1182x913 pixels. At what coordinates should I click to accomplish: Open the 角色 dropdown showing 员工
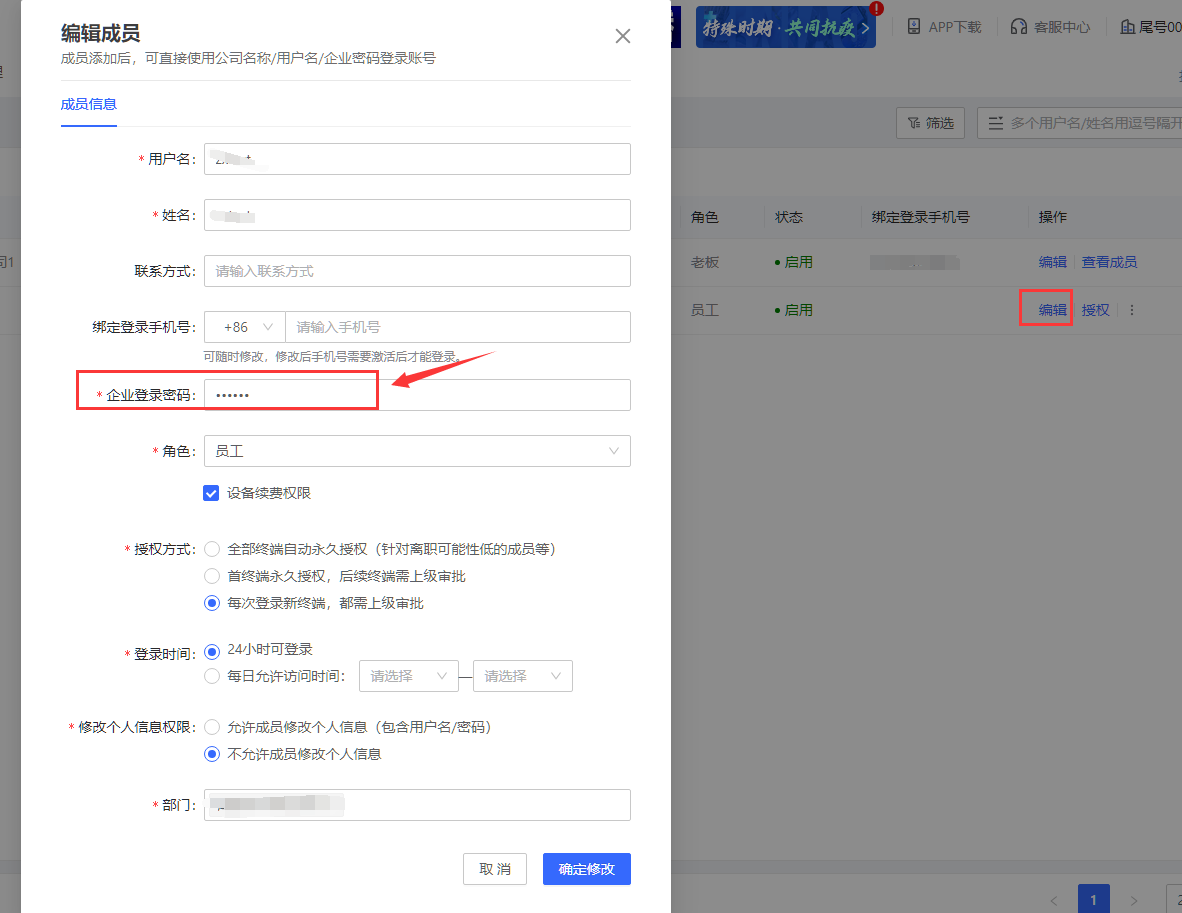(x=417, y=451)
